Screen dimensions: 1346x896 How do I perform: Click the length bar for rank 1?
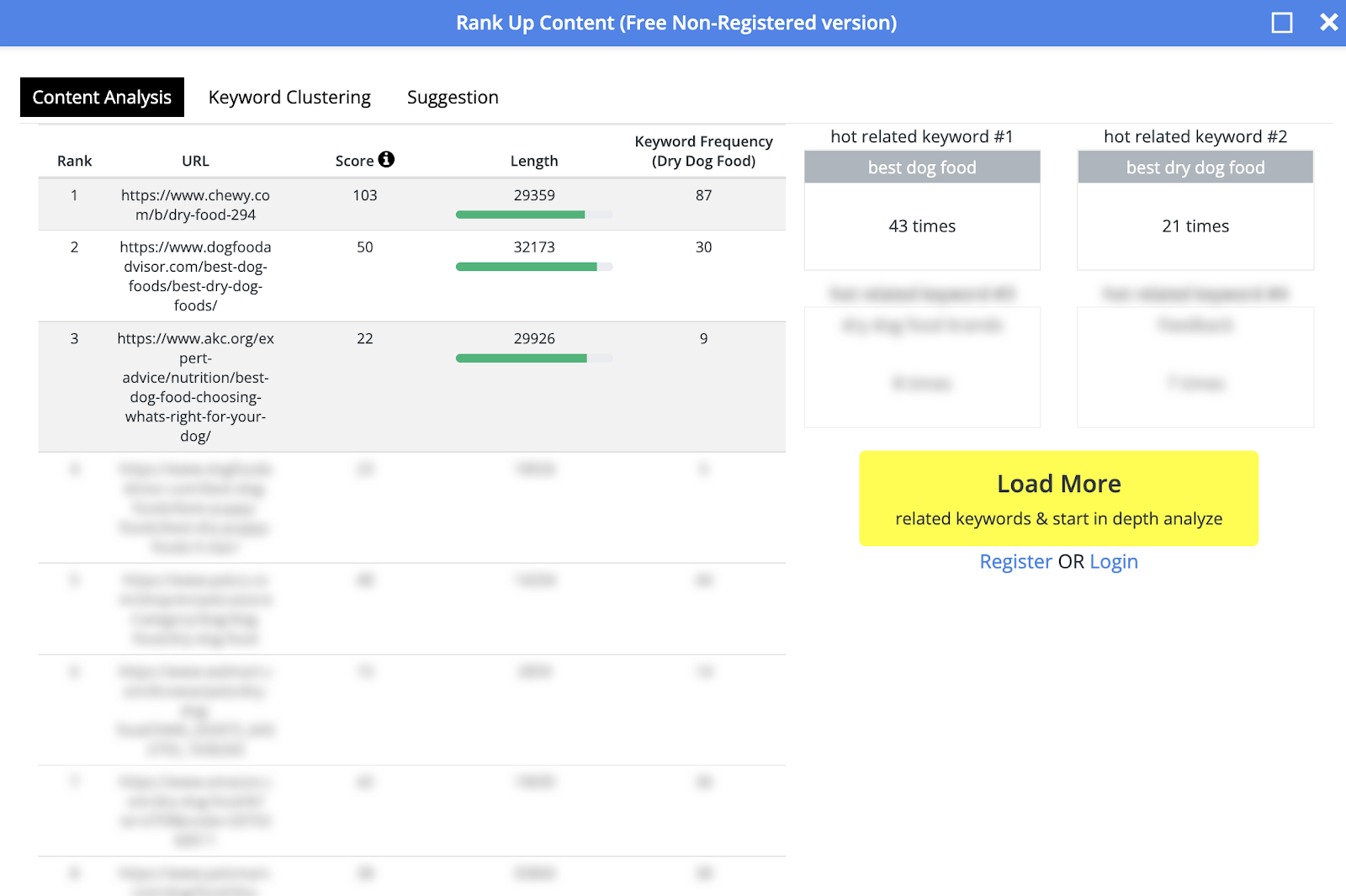point(533,215)
